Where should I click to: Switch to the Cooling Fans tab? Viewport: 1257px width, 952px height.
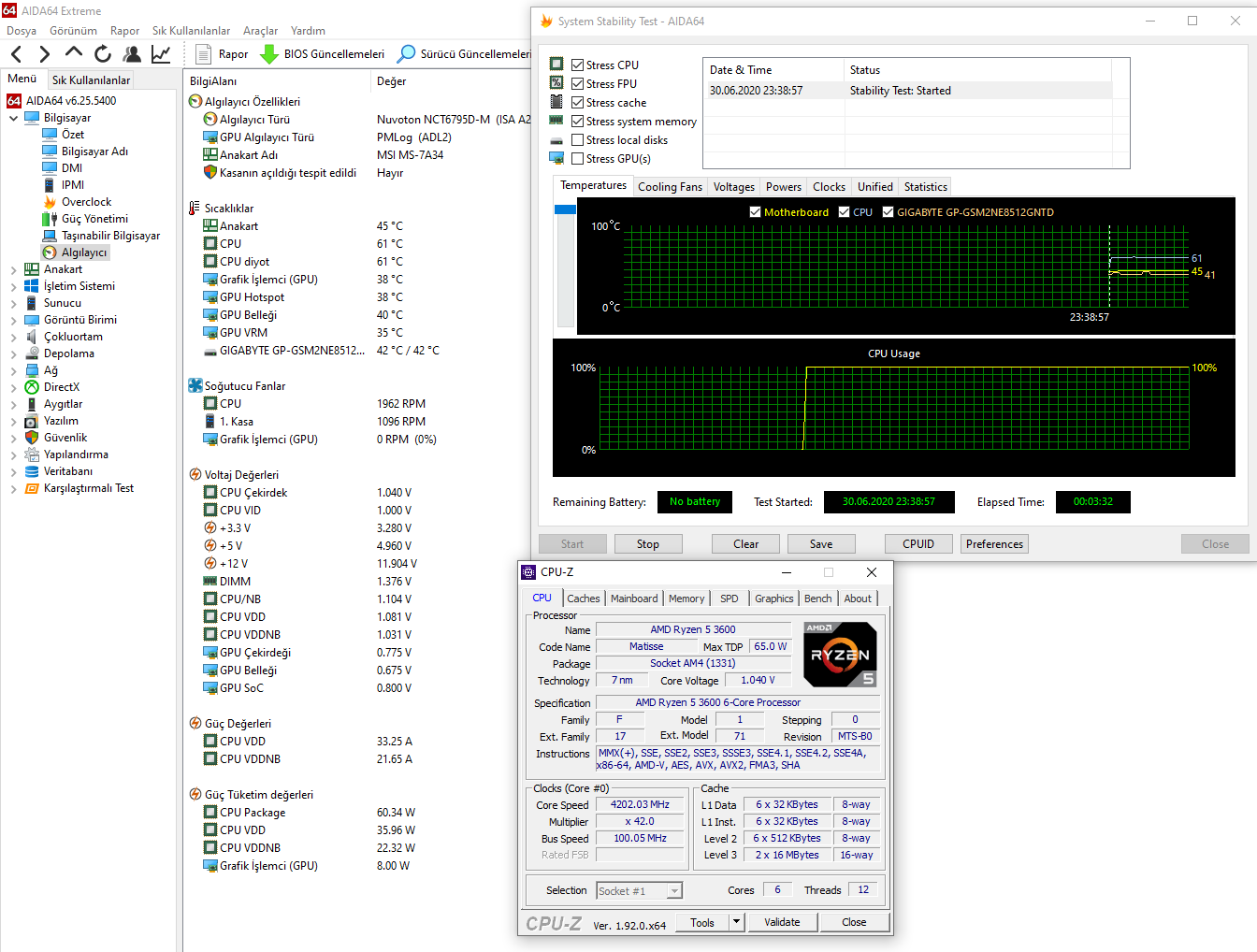[x=670, y=187]
